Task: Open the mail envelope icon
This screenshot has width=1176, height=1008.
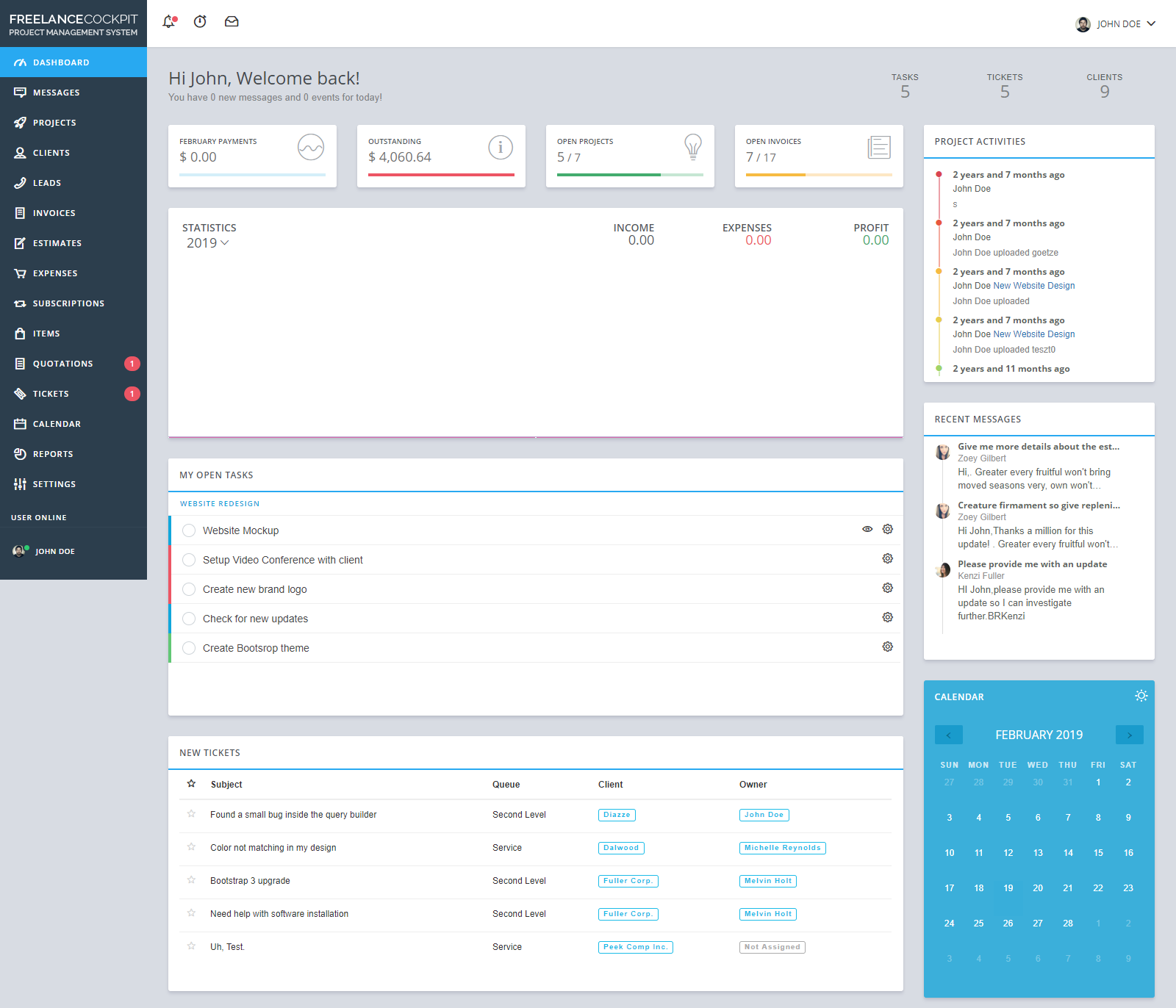Action: [x=232, y=21]
